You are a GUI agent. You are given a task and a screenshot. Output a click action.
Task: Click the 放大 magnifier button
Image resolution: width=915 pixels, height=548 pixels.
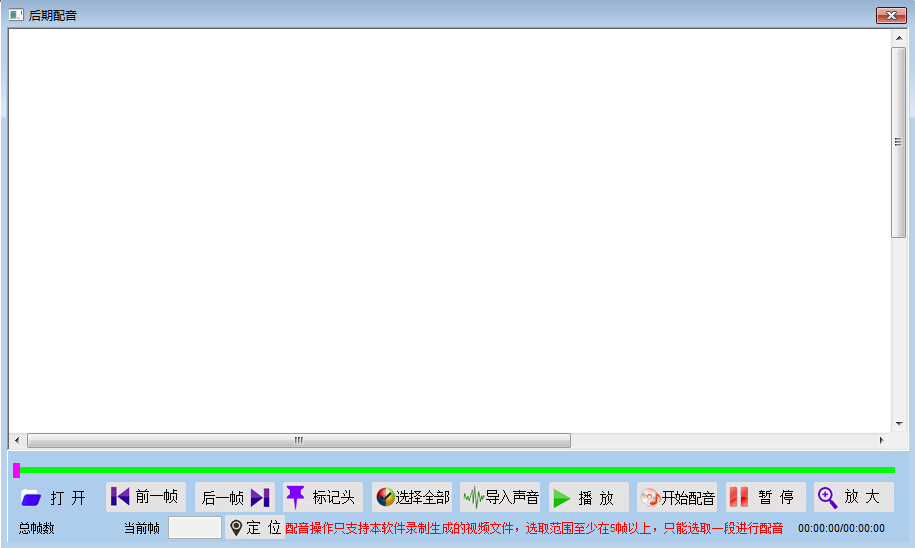854,497
